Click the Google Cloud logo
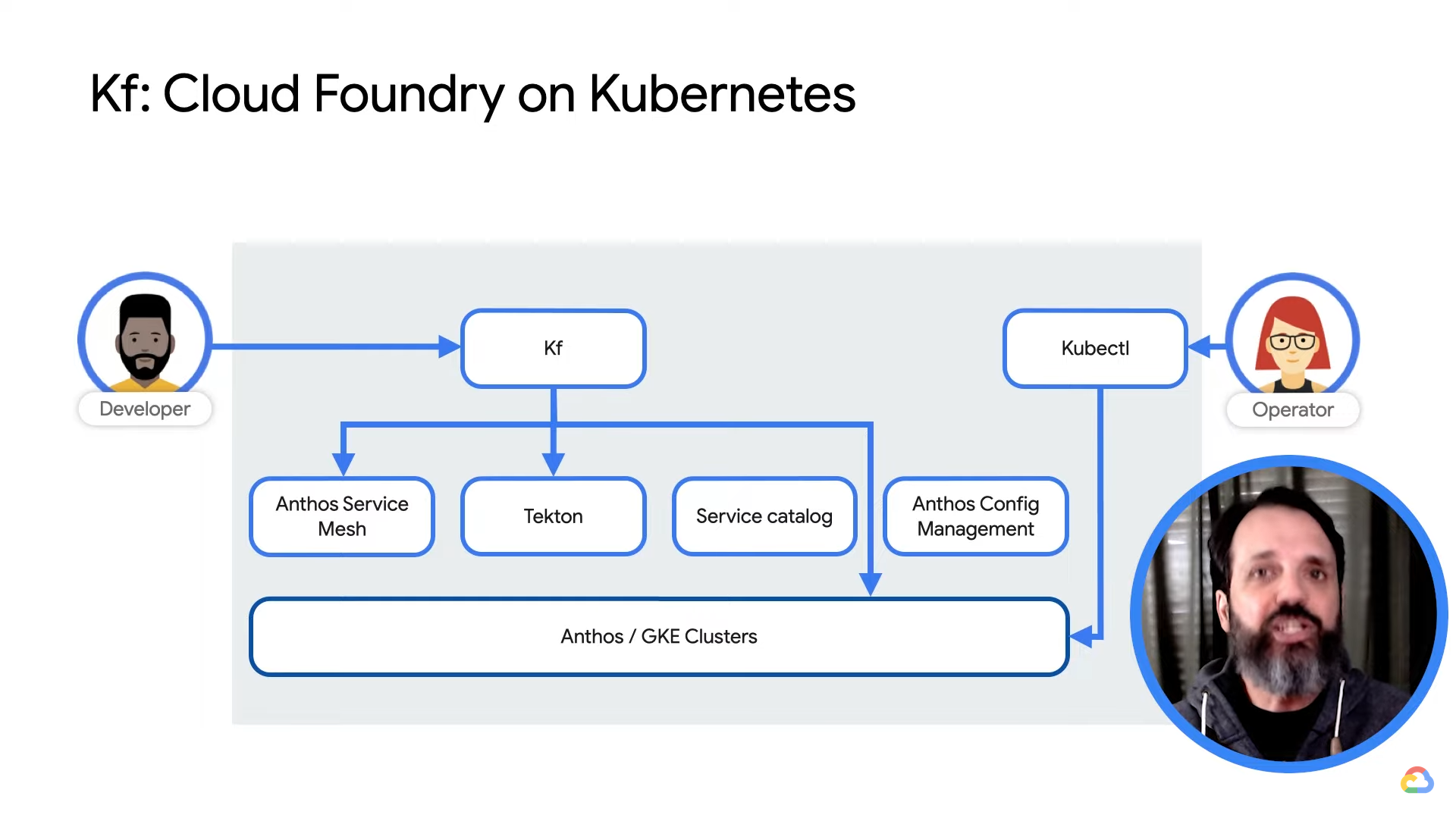The height and width of the screenshot is (818, 1456). [1417, 780]
